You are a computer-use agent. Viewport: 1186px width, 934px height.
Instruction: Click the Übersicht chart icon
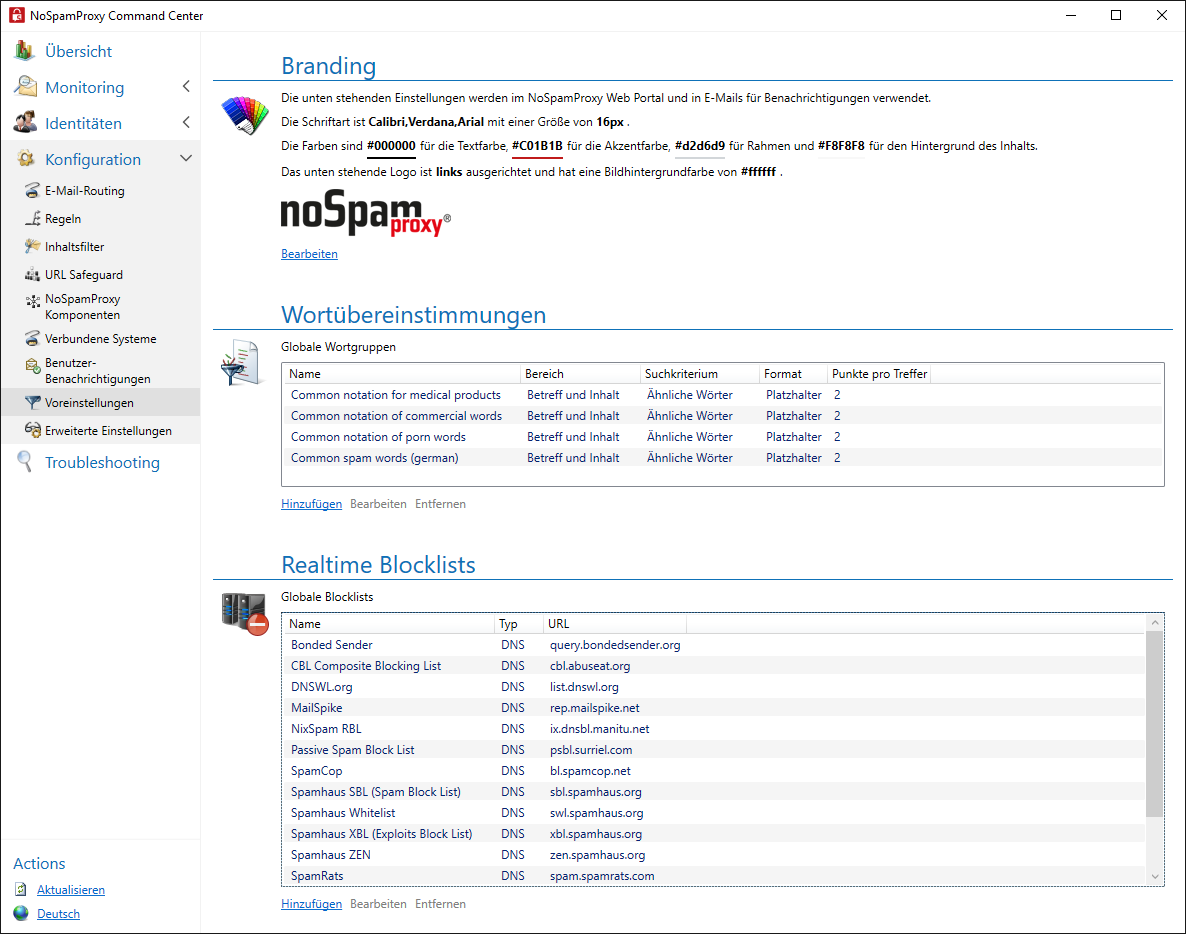[24, 51]
